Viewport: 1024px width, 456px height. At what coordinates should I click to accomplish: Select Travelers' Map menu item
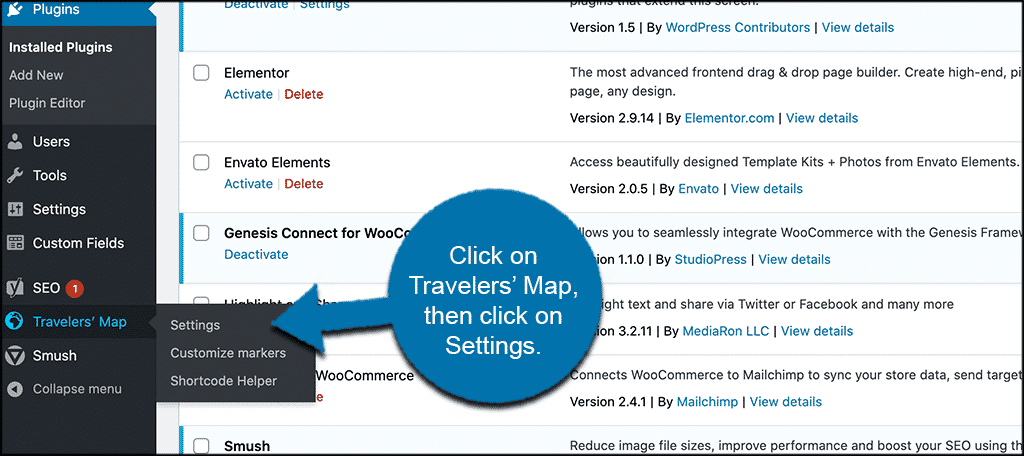(80, 321)
